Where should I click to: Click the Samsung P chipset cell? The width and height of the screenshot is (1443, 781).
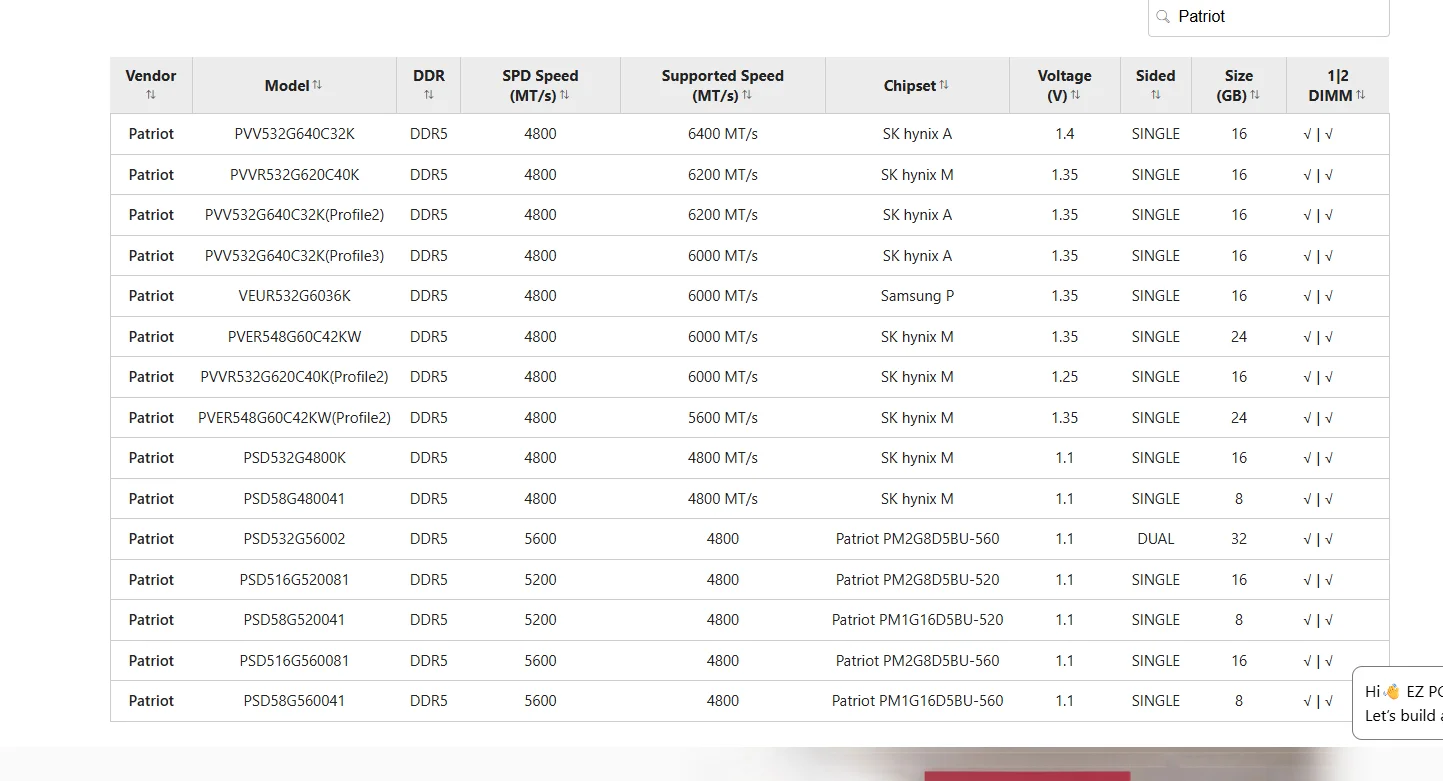click(x=918, y=296)
